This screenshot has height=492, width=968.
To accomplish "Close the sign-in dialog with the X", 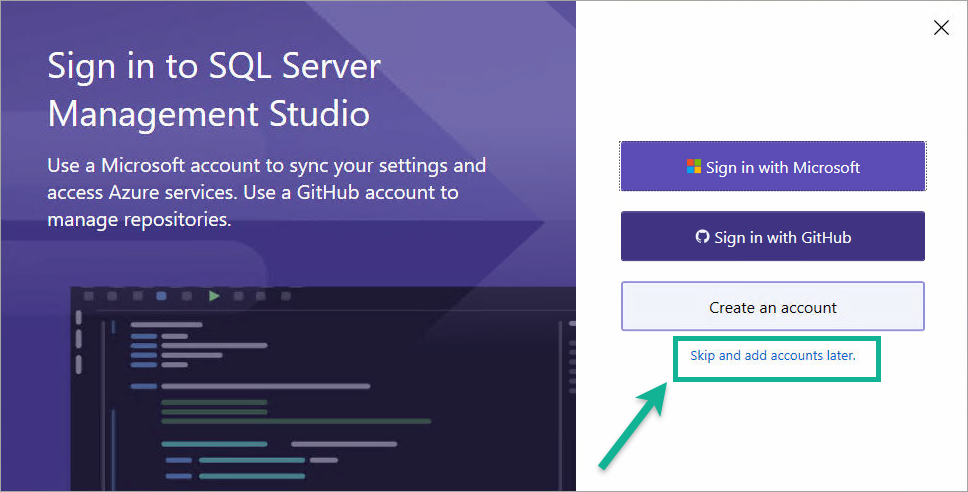I will point(941,28).
